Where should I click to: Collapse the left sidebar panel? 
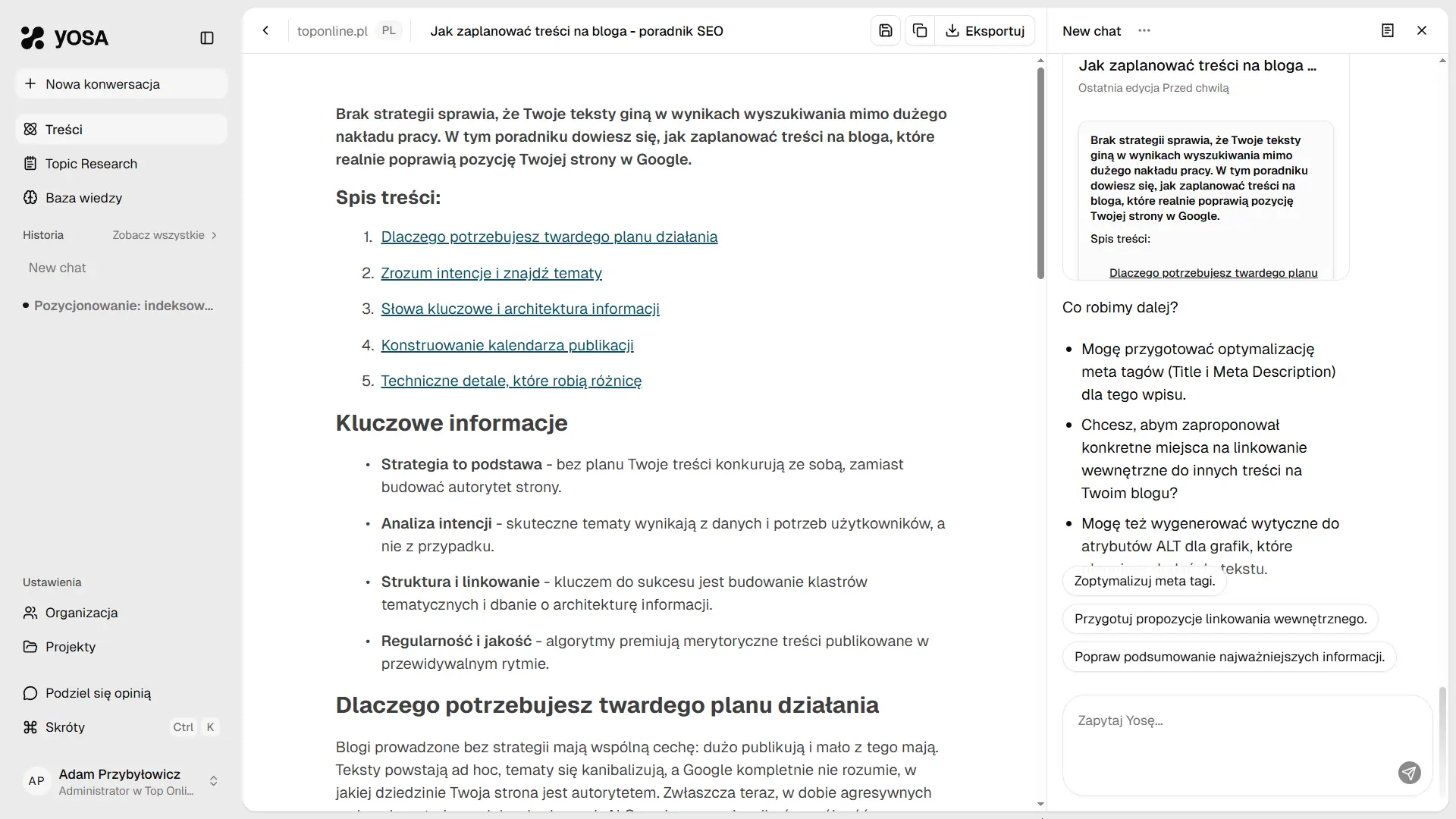(207, 38)
